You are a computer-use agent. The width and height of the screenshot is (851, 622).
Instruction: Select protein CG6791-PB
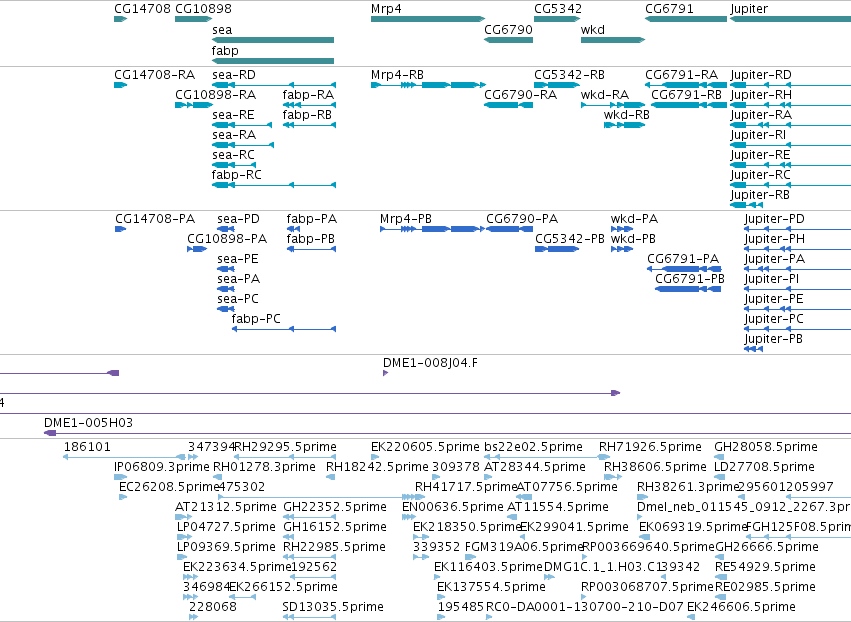coord(688,289)
